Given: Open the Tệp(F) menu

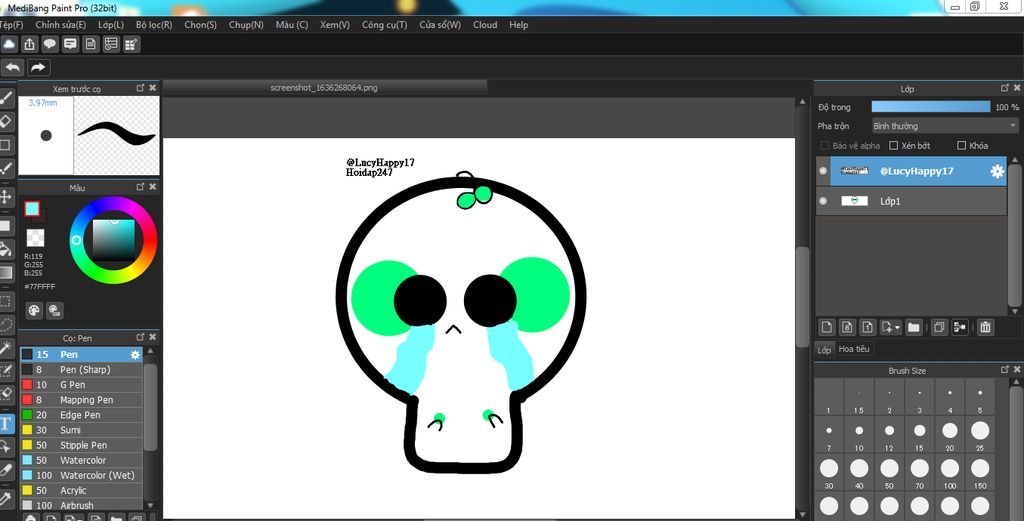Looking at the screenshot, I should pyautogui.click(x=11, y=25).
